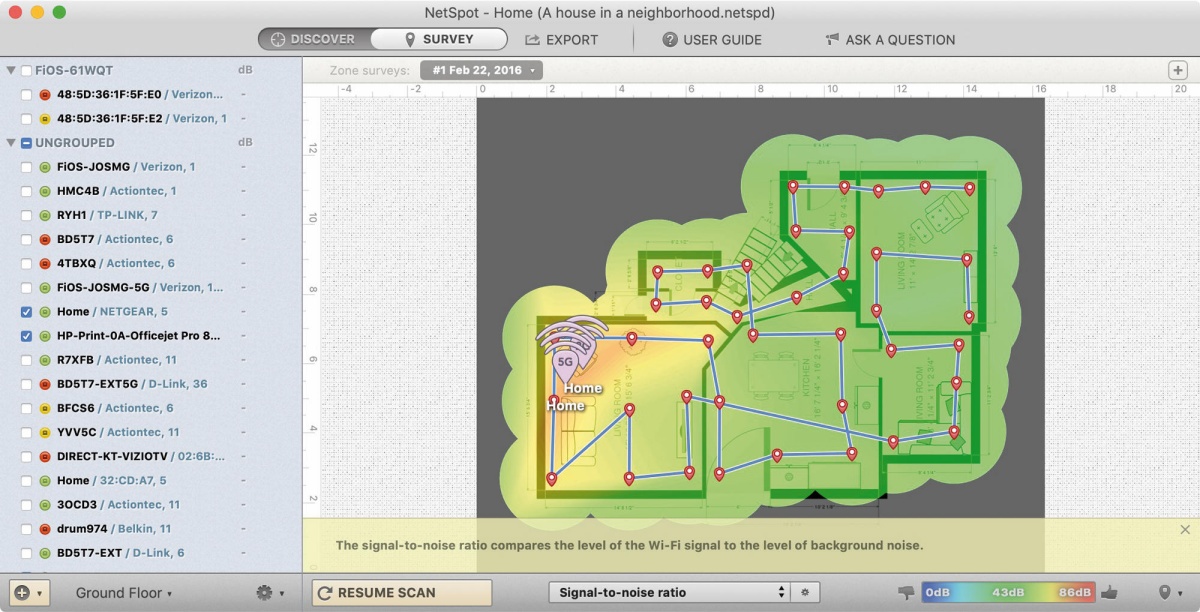Check the BD5T7 / Actiontec, 6 checkbox
The image size is (1200, 612).
pos(26,239)
